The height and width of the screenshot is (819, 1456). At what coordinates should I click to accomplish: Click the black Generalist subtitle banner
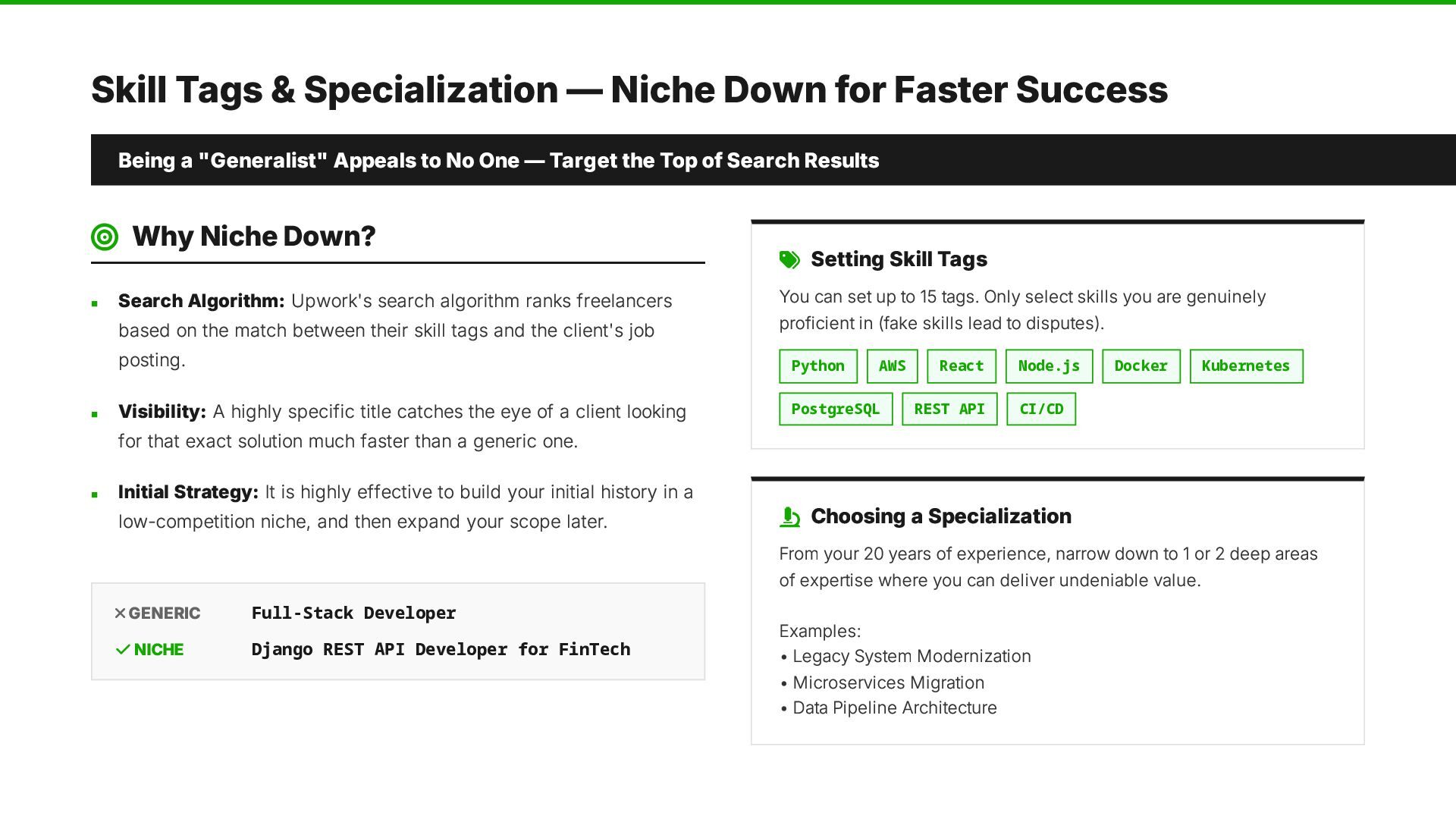click(773, 160)
